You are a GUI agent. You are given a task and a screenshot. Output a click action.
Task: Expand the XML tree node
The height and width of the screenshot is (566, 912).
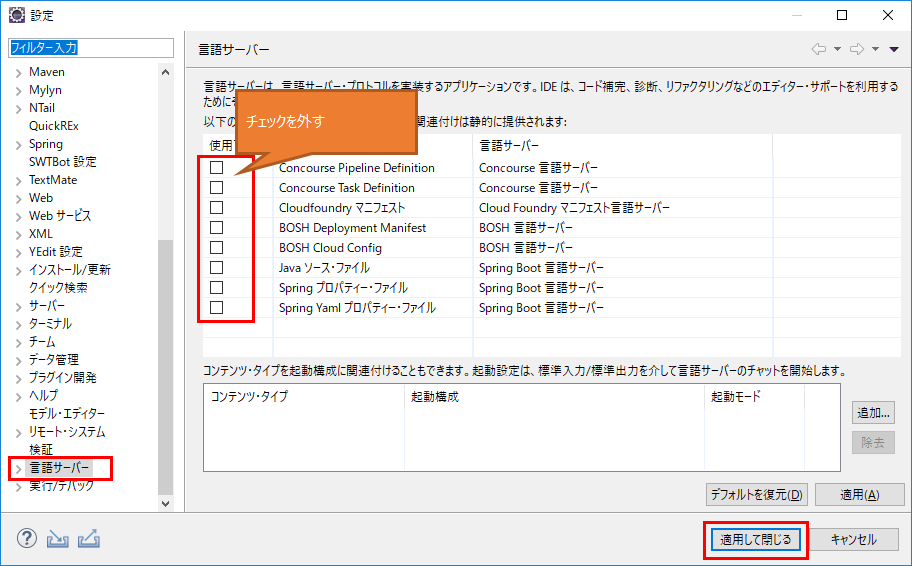pos(19,234)
